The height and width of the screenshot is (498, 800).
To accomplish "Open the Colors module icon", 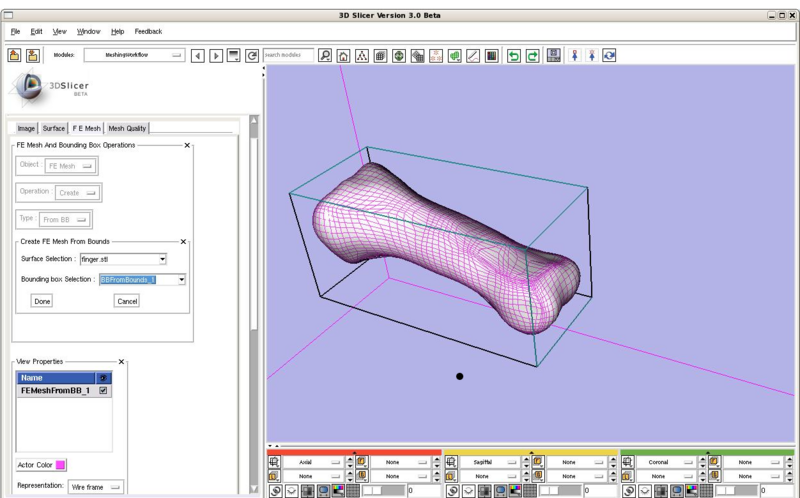I will (x=491, y=55).
